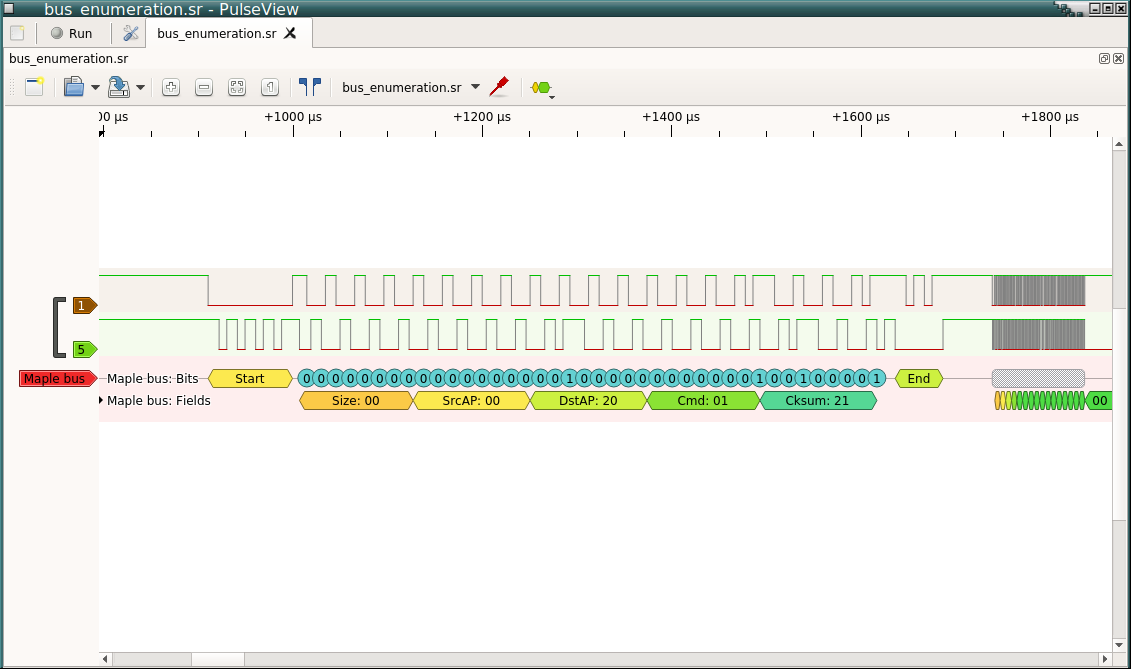Click the group bracket for channels 1 and 5
This screenshot has width=1131, height=669.
[x=58, y=327]
